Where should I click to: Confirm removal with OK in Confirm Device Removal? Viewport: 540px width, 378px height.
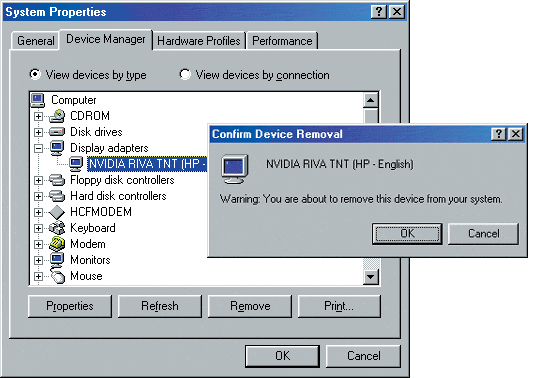tap(407, 234)
